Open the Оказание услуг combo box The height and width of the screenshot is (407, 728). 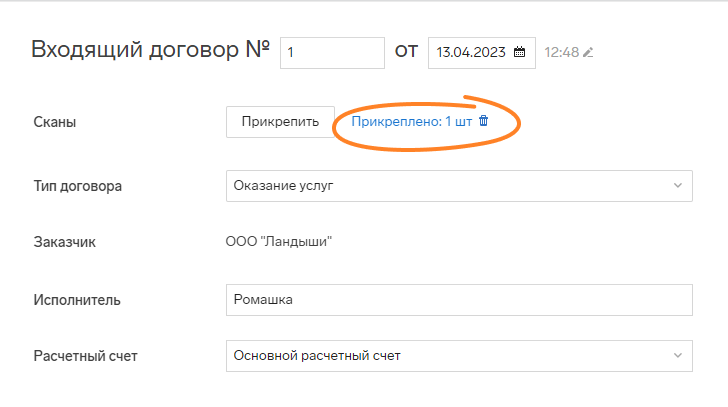tap(459, 186)
